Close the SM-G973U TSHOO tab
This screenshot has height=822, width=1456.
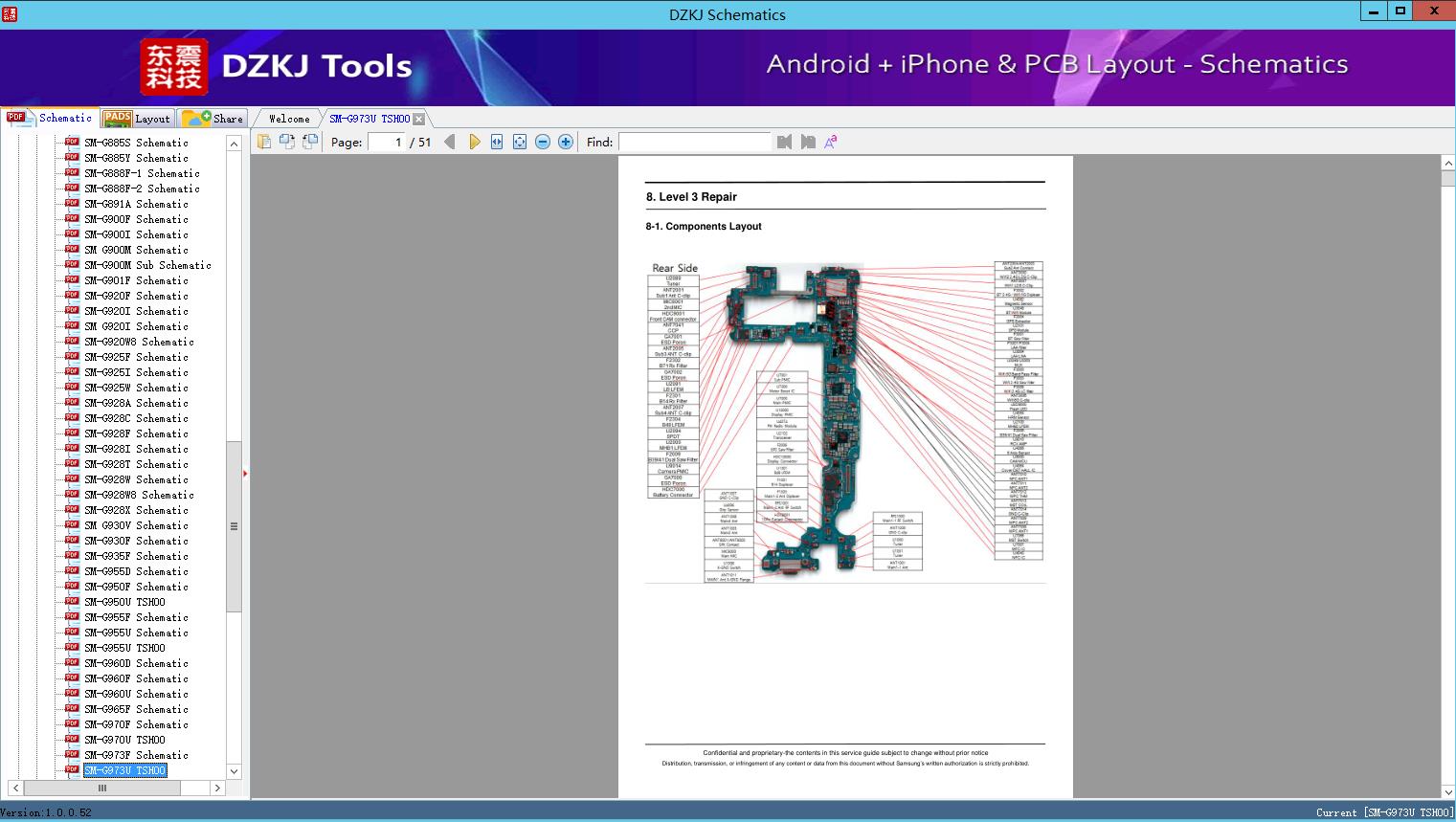point(419,119)
